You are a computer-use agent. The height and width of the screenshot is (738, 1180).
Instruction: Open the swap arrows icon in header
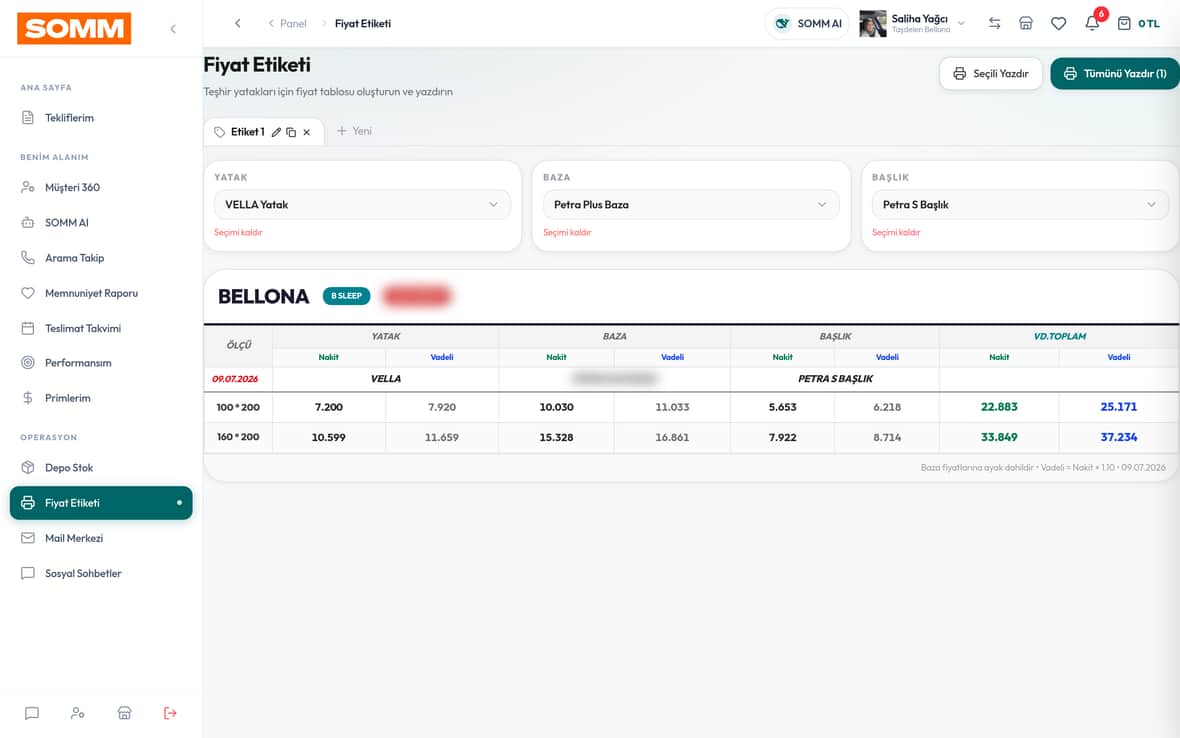[994, 23]
